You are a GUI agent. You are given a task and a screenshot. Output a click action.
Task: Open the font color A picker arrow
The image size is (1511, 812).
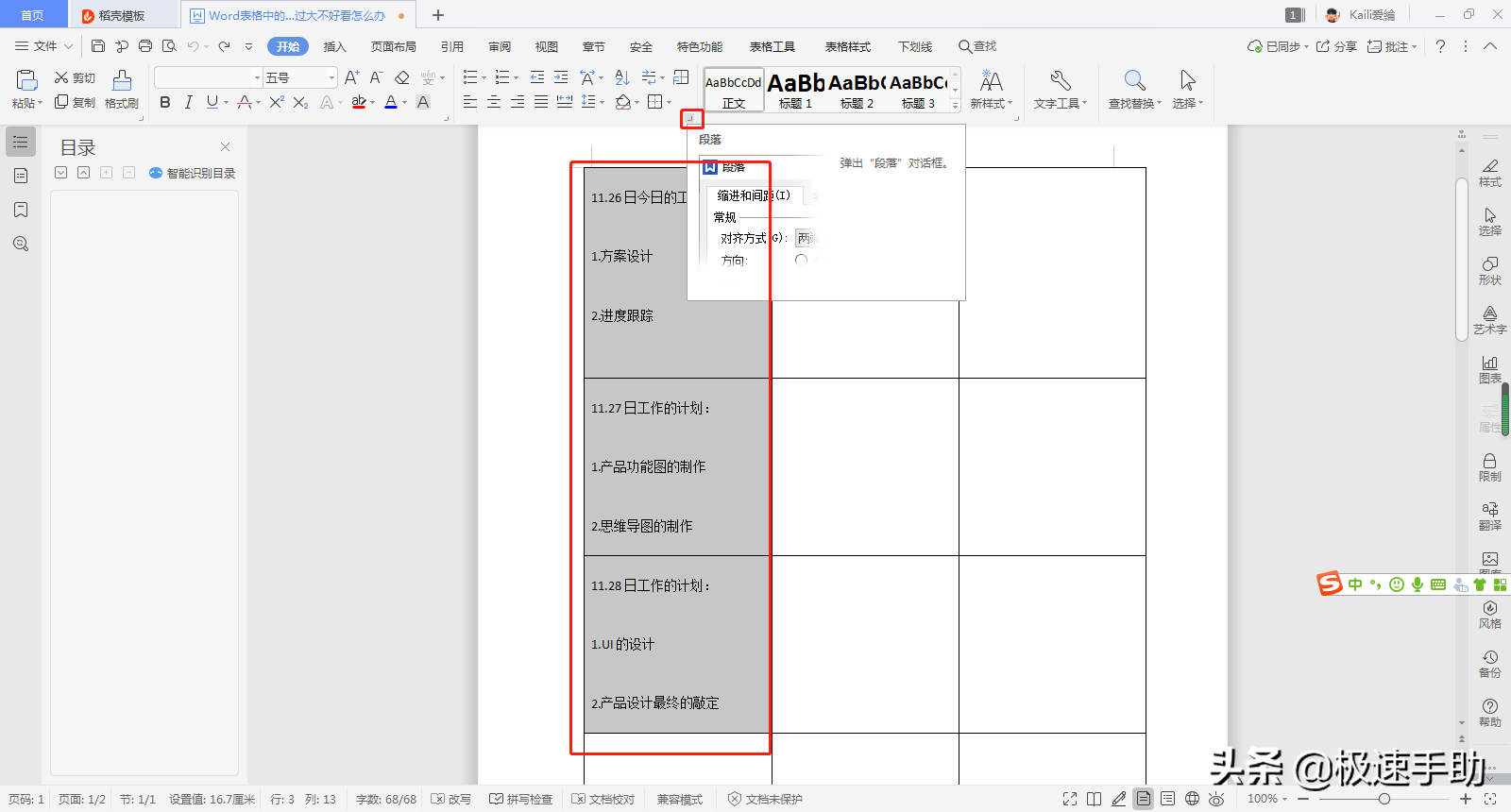tap(404, 103)
